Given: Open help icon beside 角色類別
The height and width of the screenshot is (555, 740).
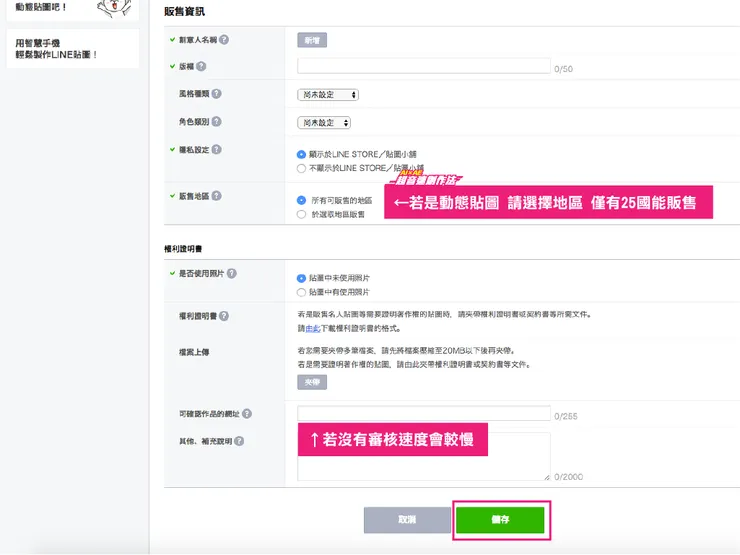Looking at the screenshot, I should [x=217, y=122].
